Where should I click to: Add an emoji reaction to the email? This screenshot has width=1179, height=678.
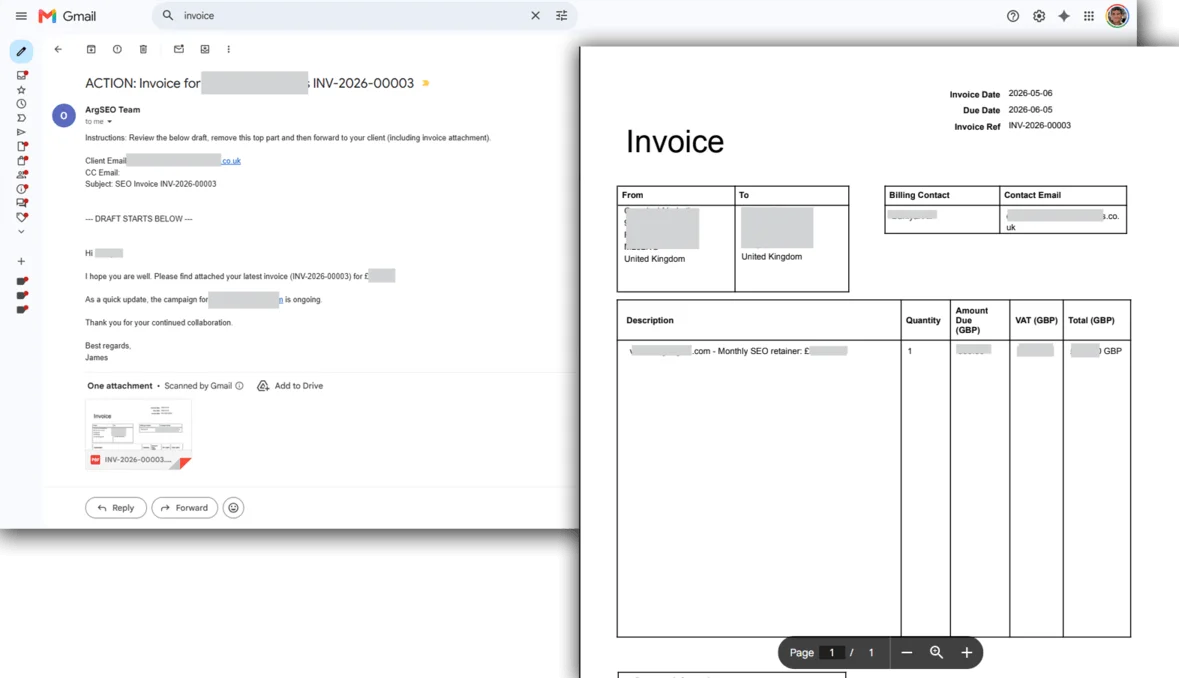[233, 508]
